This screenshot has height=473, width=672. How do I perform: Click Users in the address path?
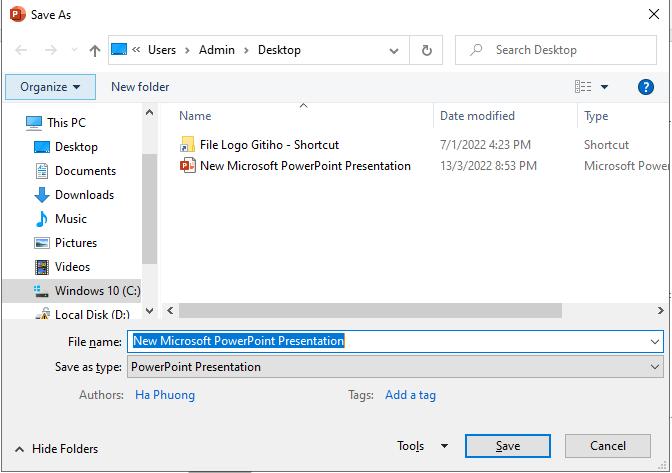point(162,50)
